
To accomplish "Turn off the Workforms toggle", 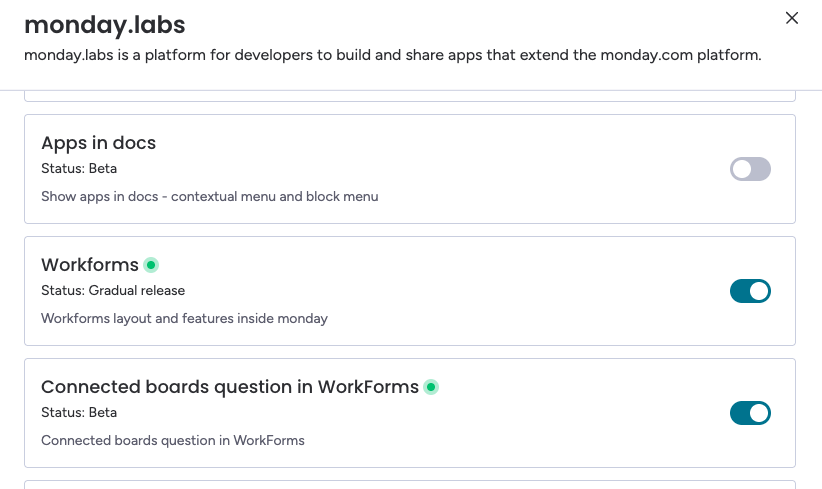I will click(750, 291).
